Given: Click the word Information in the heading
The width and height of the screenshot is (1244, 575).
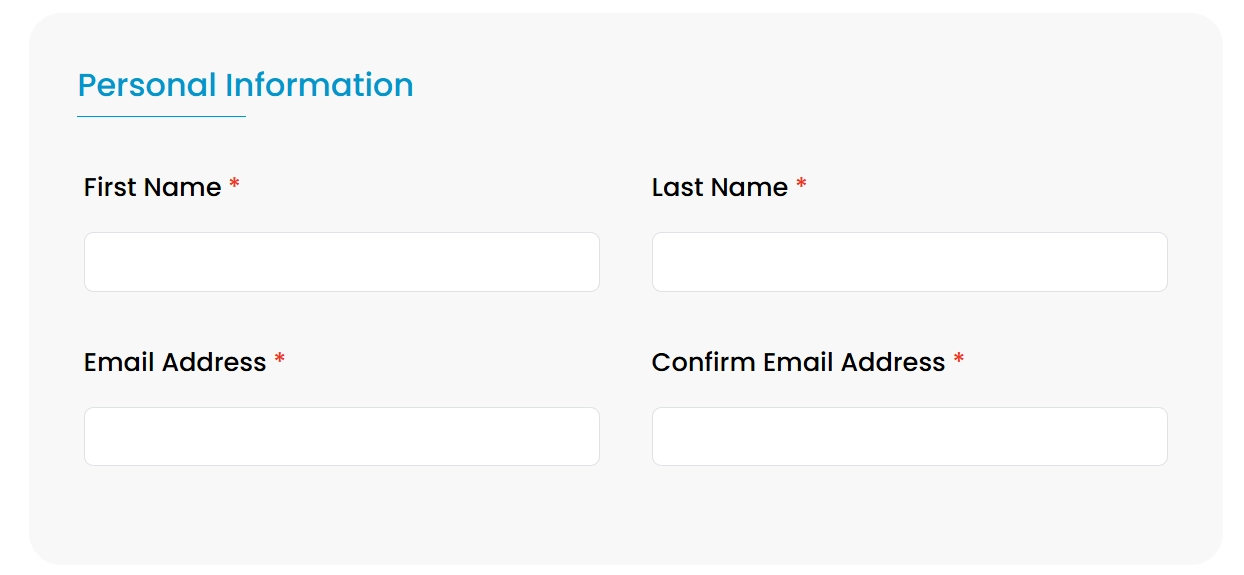Looking at the screenshot, I should pos(319,85).
